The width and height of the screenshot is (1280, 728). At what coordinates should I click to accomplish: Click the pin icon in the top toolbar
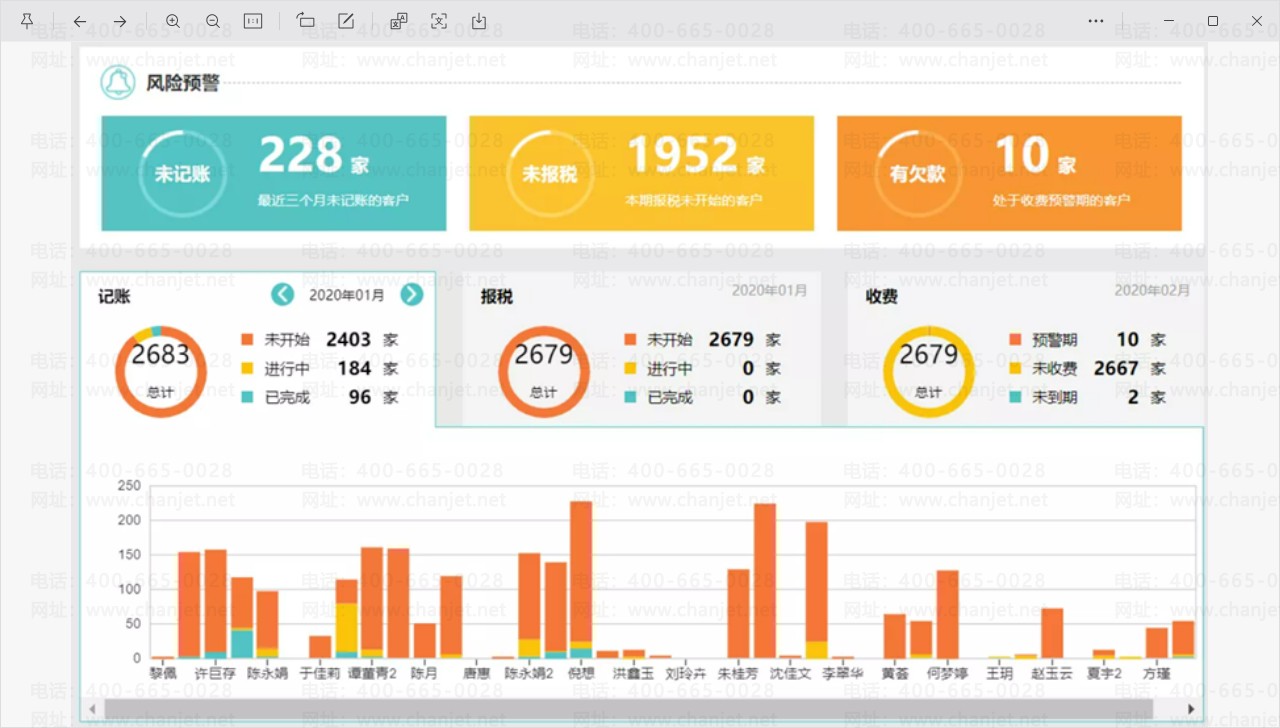[27, 21]
